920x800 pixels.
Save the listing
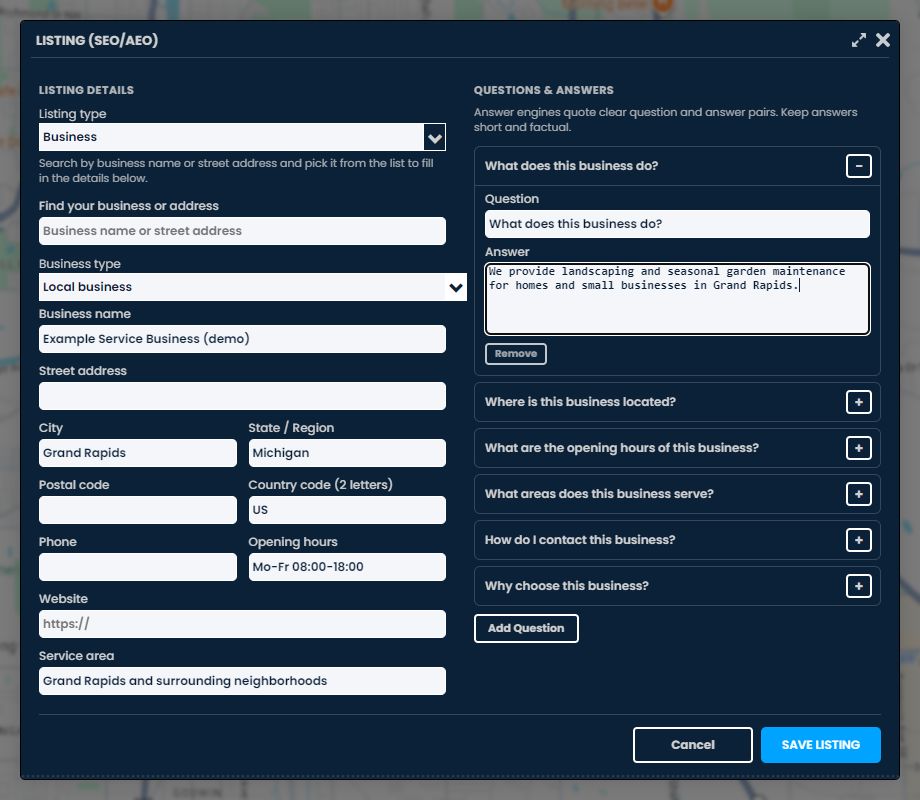pyautogui.click(x=820, y=745)
